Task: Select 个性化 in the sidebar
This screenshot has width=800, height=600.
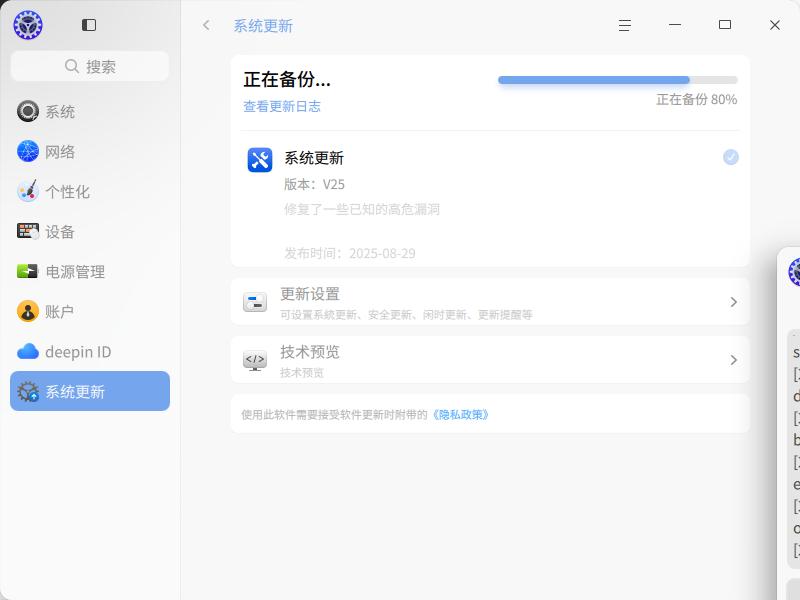Action: pos(90,191)
